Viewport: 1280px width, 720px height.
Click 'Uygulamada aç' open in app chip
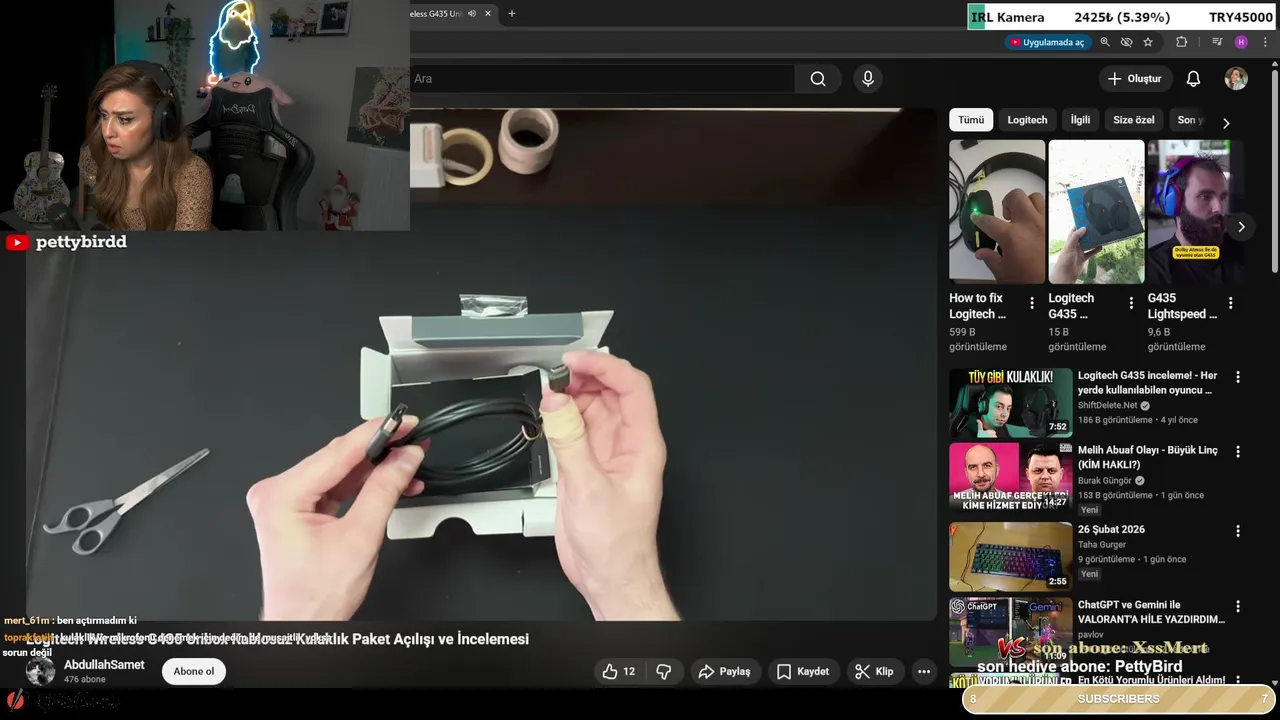tap(1047, 43)
